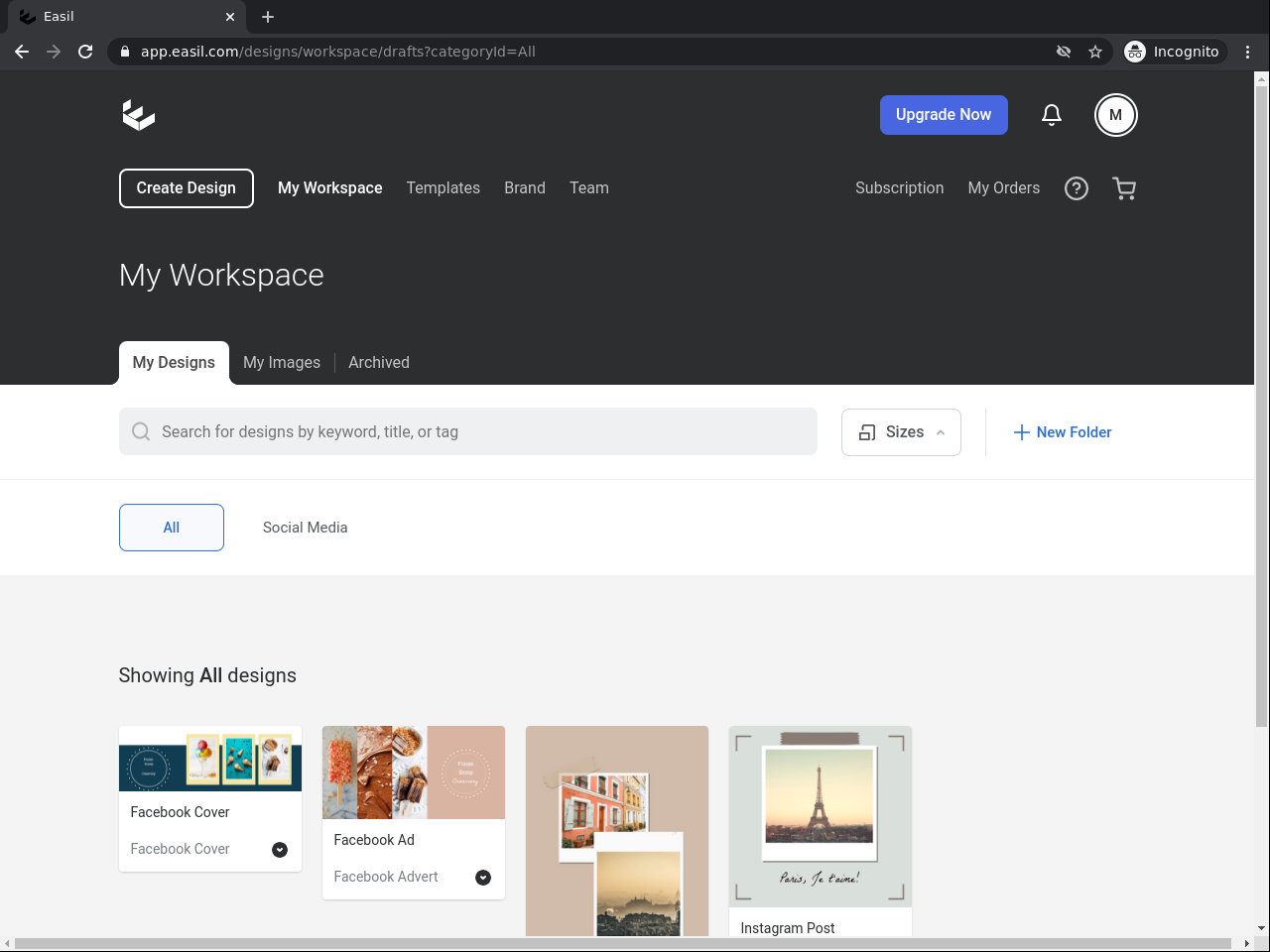Open the Team section
Screen dimensions: 1270x952
589,188
